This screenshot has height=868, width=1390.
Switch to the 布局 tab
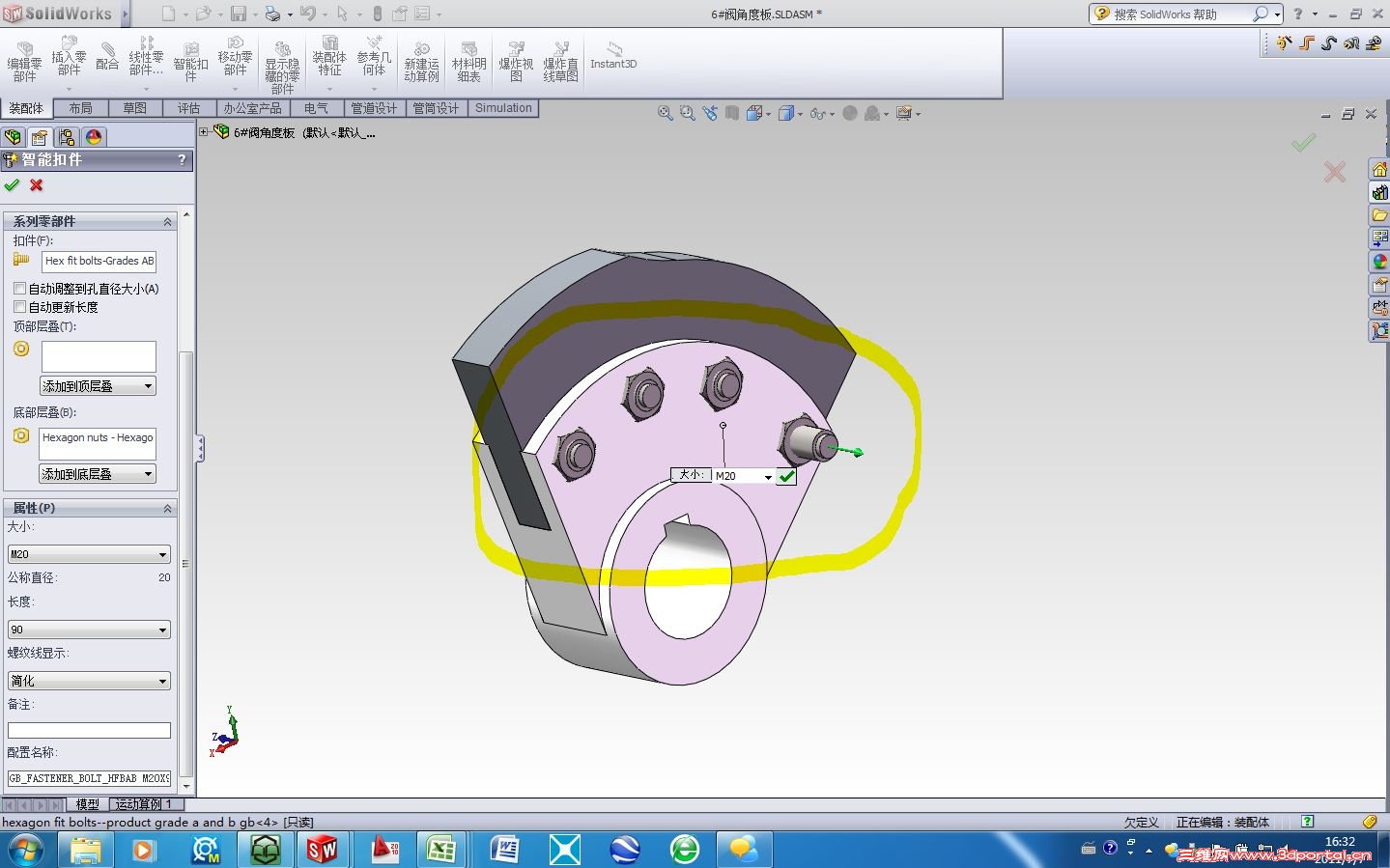coord(80,108)
